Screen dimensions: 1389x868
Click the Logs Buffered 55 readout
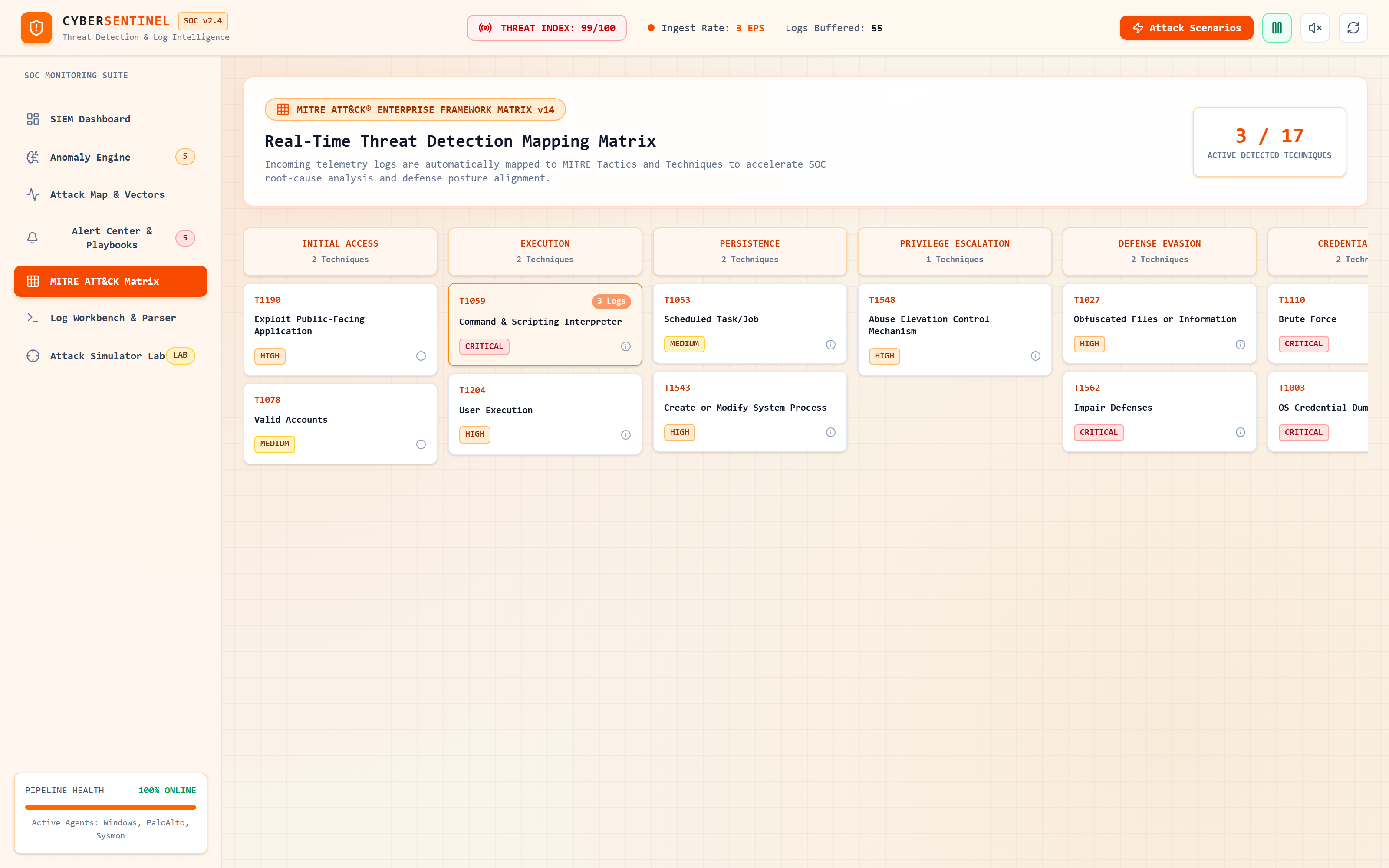(x=833, y=27)
